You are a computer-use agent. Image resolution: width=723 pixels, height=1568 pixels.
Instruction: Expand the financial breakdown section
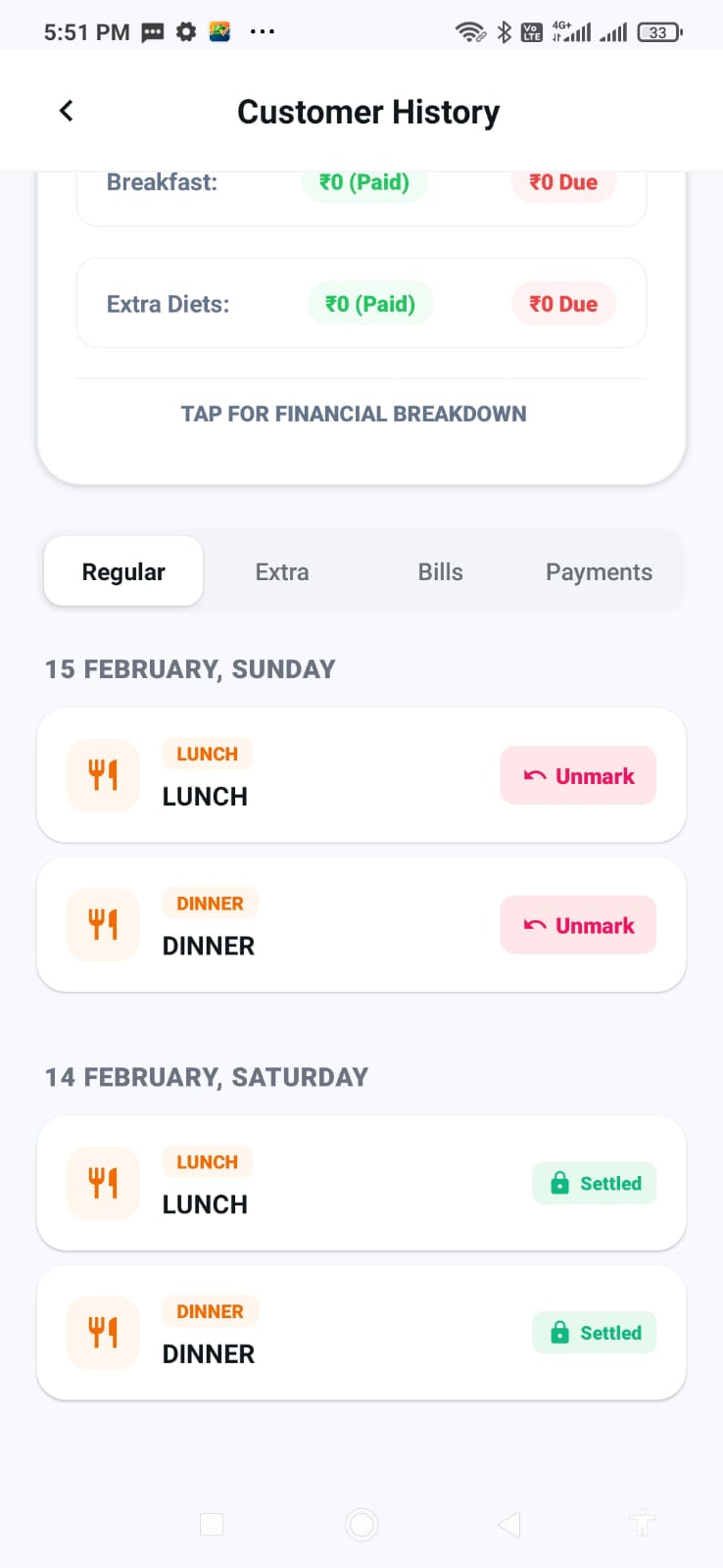click(x=354, y=414)
